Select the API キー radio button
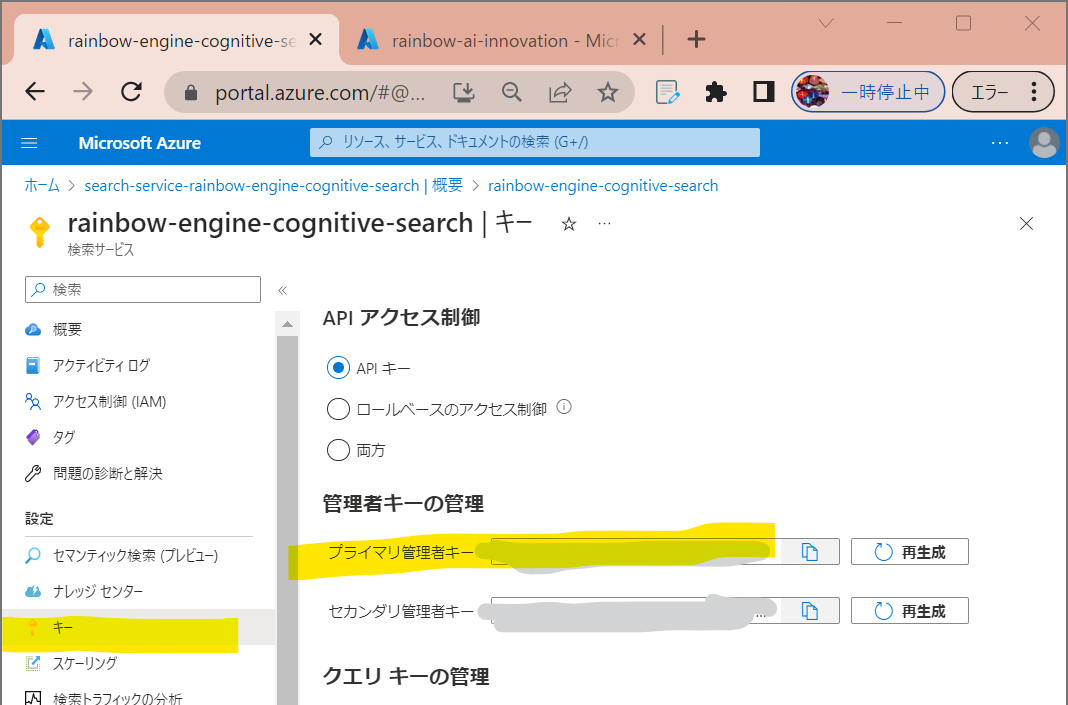The width and height of the screenshot is (1068, 705). [338, 368]
